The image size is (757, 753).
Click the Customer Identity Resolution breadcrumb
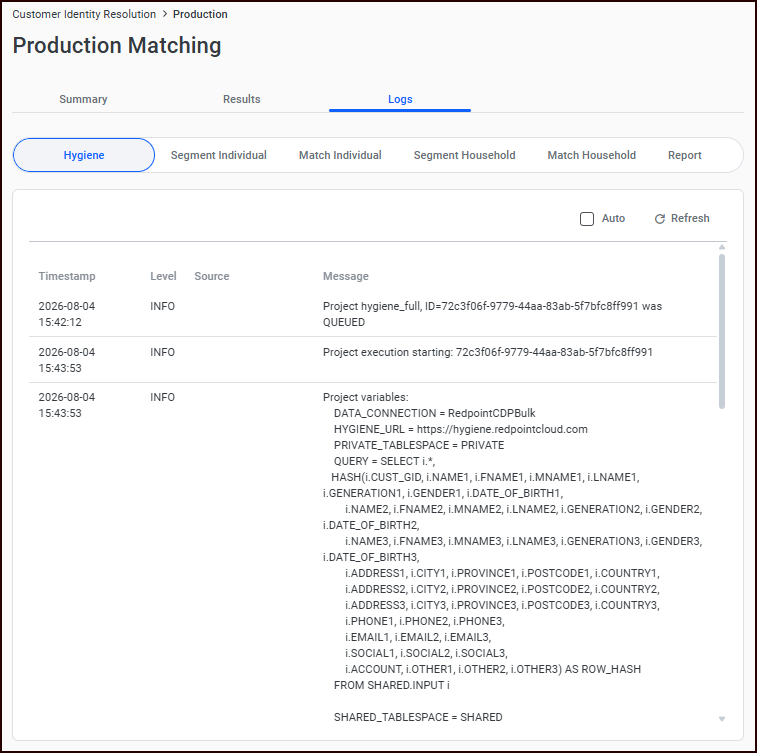(84, 14)
